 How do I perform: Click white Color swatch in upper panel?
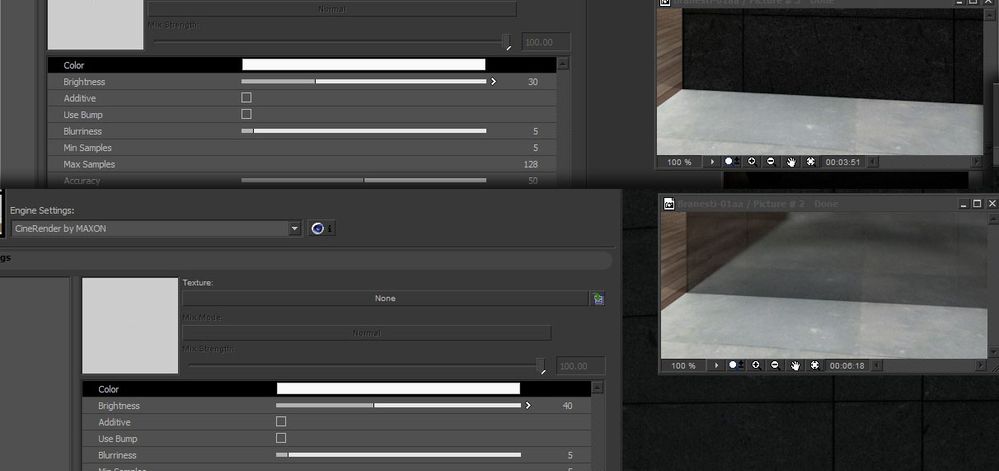(364, 64)
